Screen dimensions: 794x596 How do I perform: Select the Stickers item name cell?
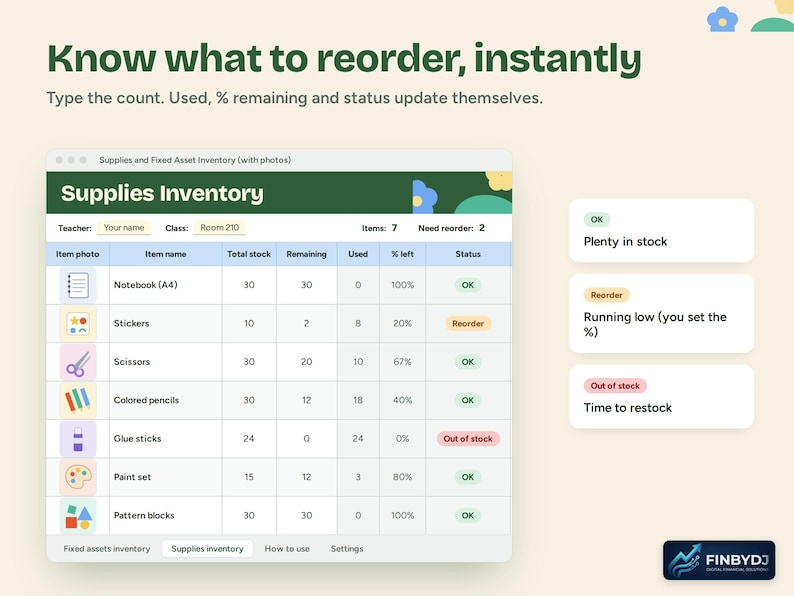[166, 324]
